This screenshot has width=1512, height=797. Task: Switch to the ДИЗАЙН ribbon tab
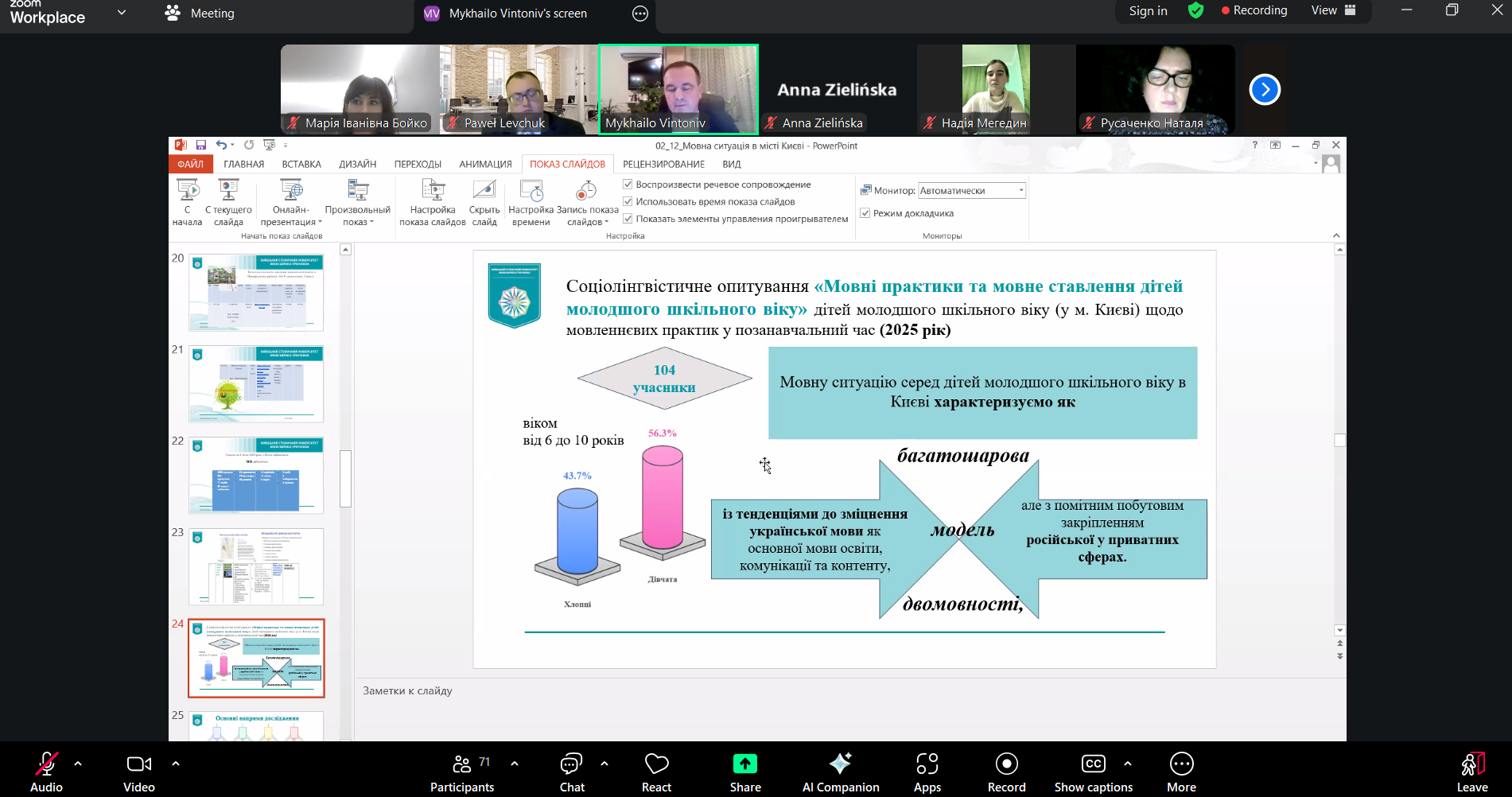[x=357, y=164]
